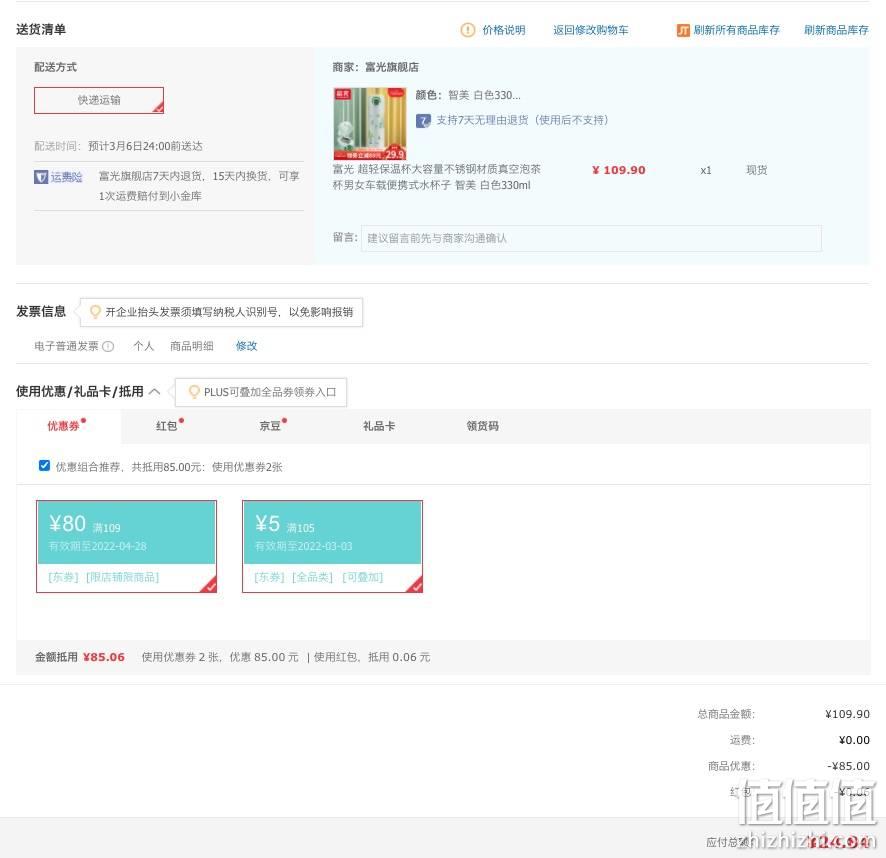Select the 领货码 tab
Image resolution: width=886 pixels, height=858 pixels.
click(x=483, y=426)
